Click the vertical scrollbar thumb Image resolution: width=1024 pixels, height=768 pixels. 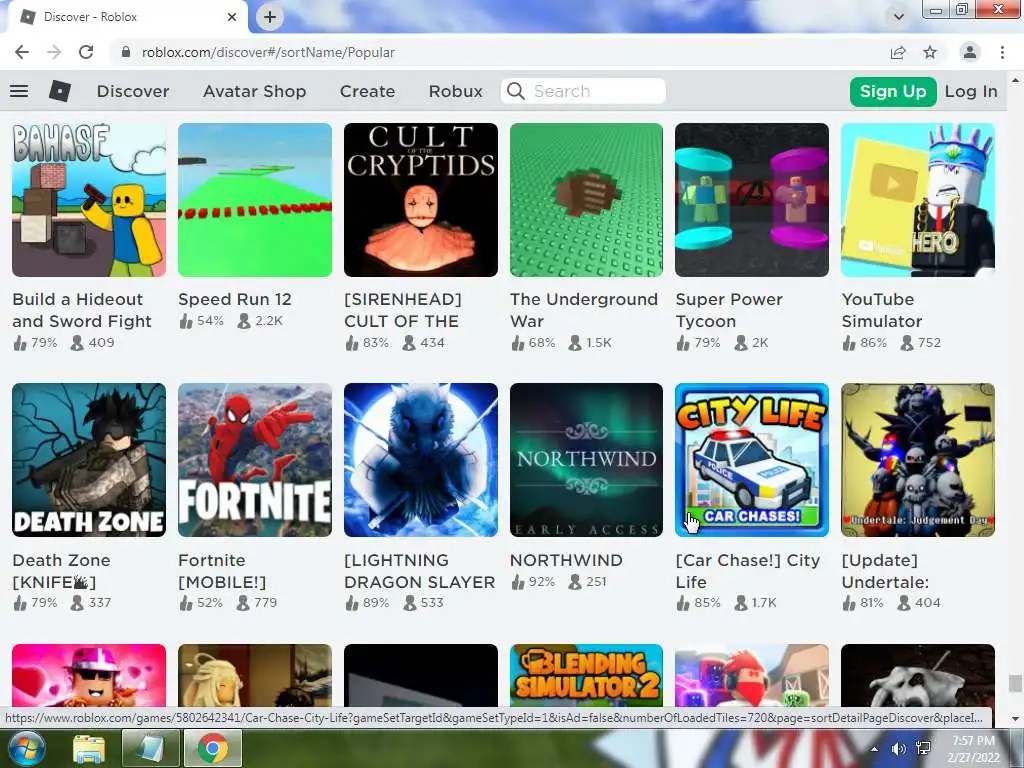[x=1015, y=684]
